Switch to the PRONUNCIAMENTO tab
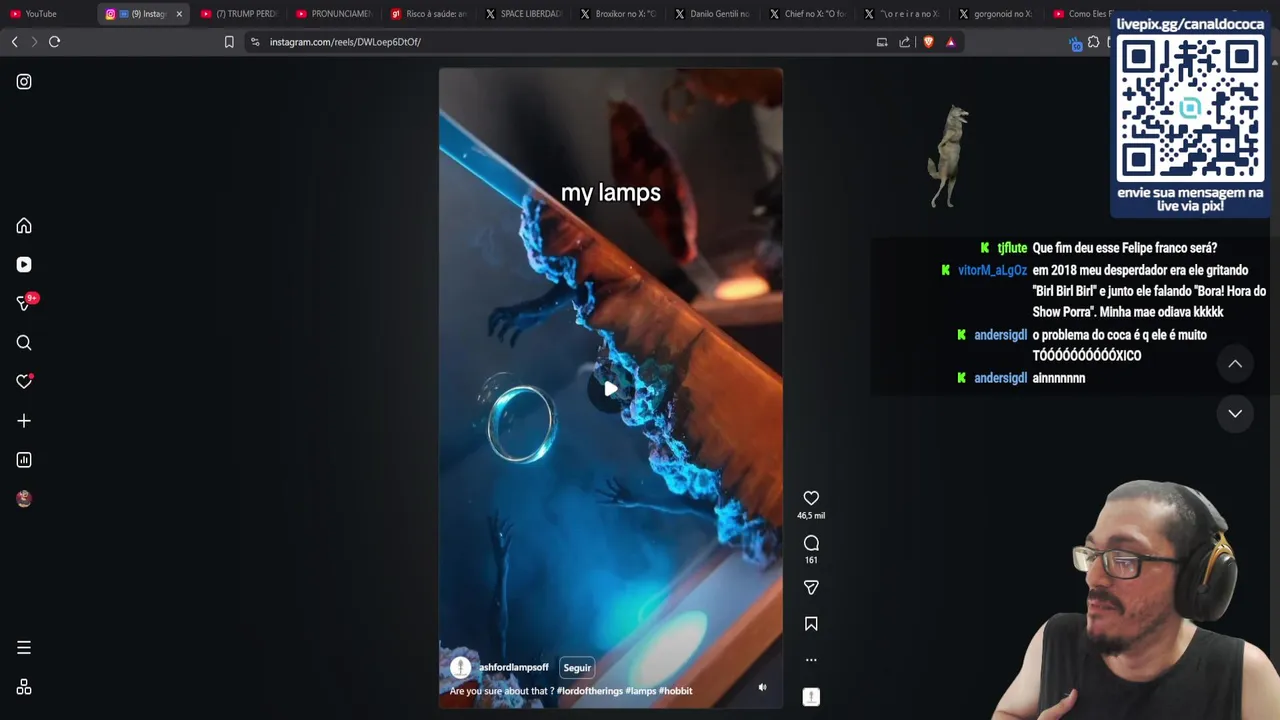The width and height of the screenshot is (1280, 720). [x=334, y=14]
